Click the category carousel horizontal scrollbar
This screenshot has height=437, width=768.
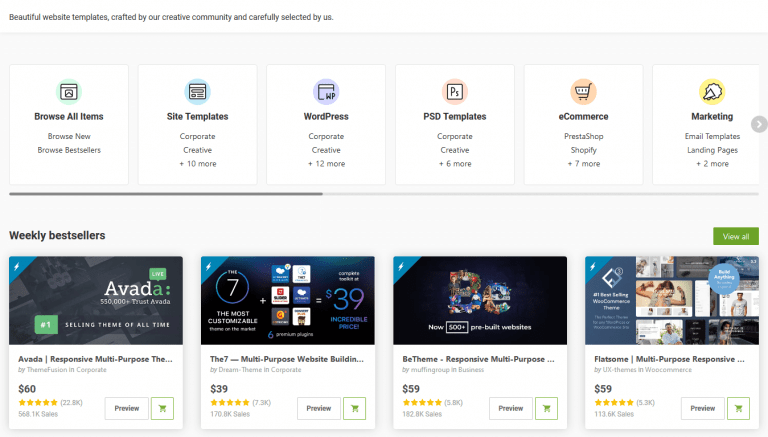point(384,194)
